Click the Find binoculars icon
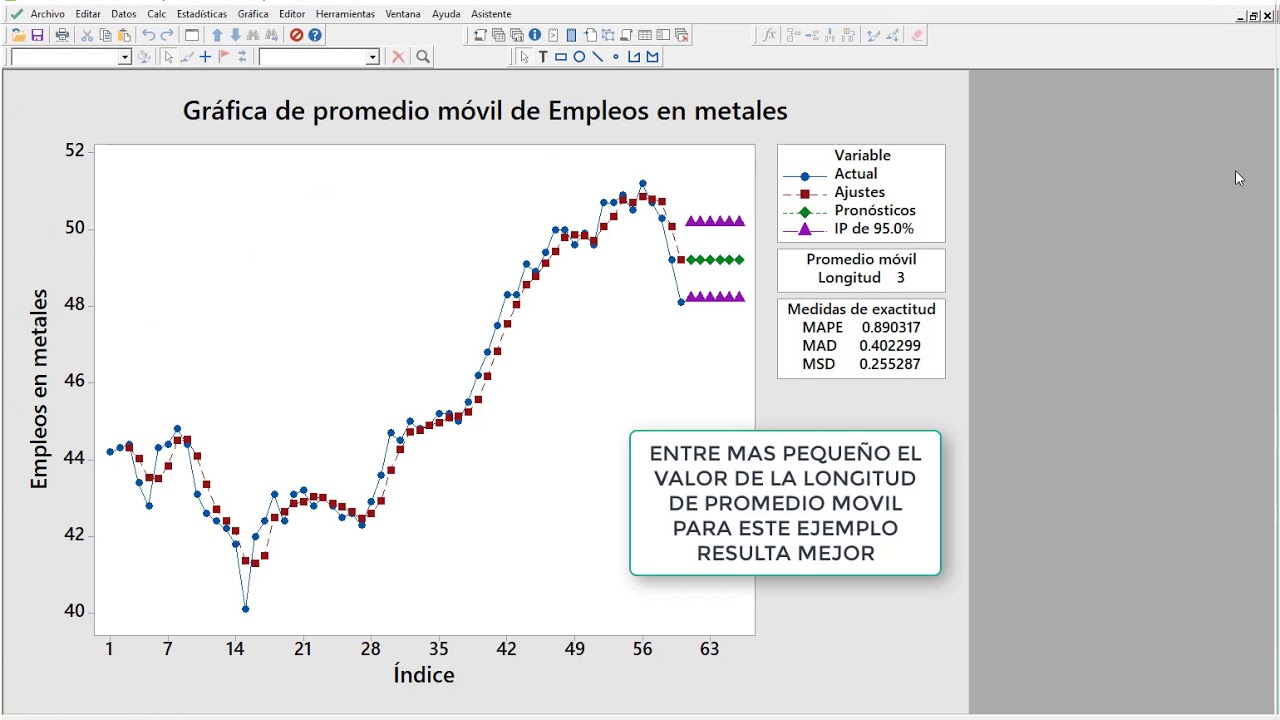The height and width of the screenshot is (720, 1280). pyautogui.click(x=253, y=35)
